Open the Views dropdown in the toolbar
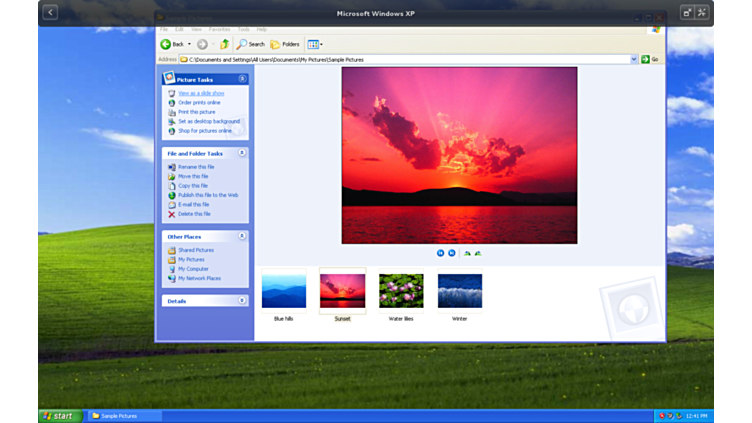 (x=315, y=44)
